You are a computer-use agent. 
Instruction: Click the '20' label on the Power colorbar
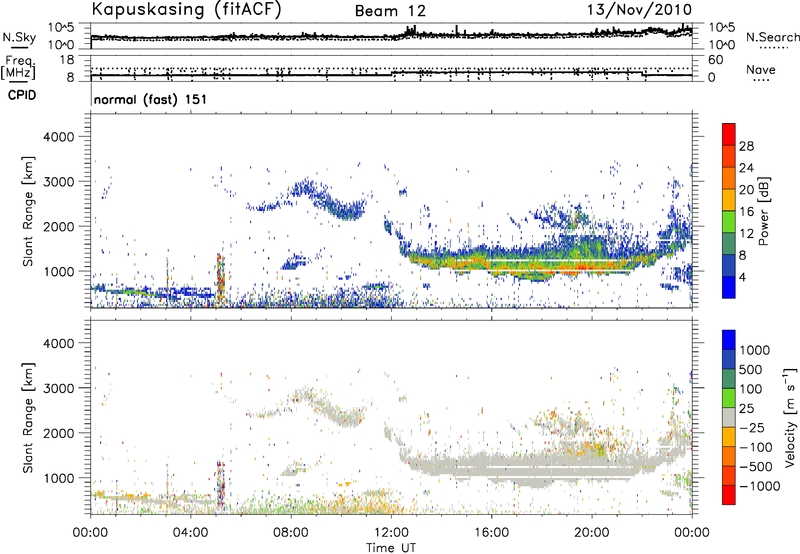746,190
